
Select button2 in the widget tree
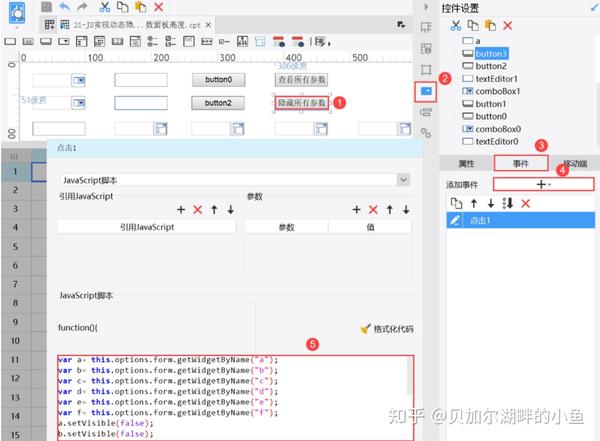pos(491,66)
